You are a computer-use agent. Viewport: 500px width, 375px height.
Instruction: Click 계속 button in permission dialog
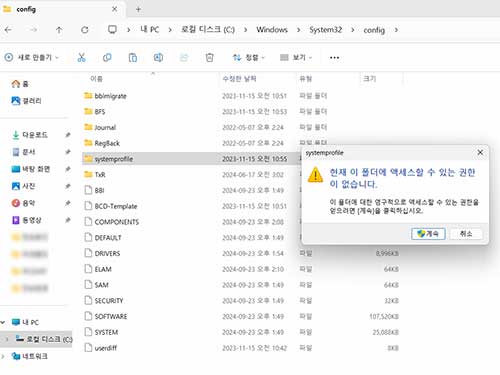coord(428,234)
